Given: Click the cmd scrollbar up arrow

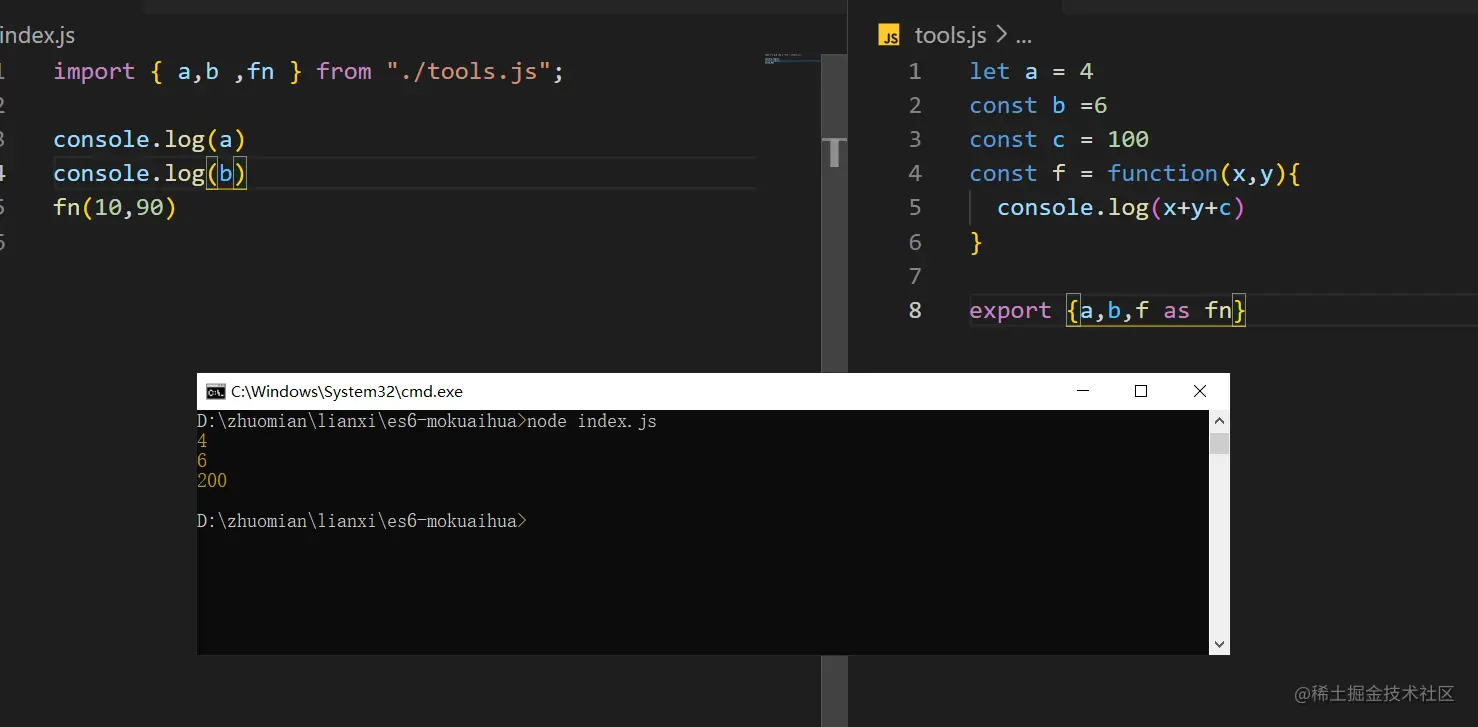Looking at the screenshot, I should tap(1219, 420).
